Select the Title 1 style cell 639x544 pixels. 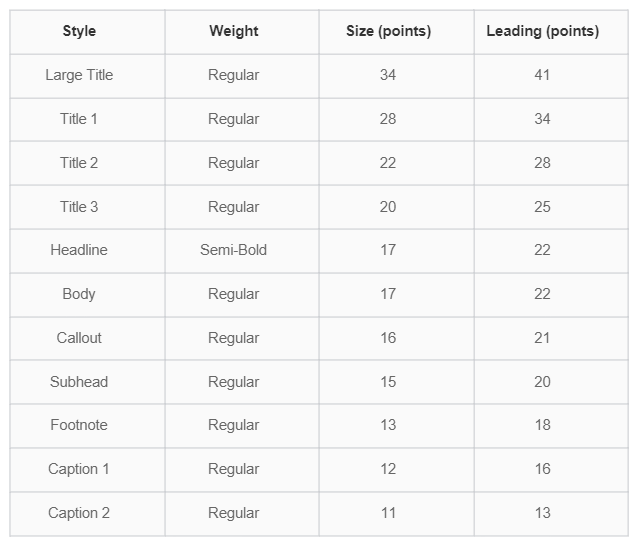pos(79,119)
